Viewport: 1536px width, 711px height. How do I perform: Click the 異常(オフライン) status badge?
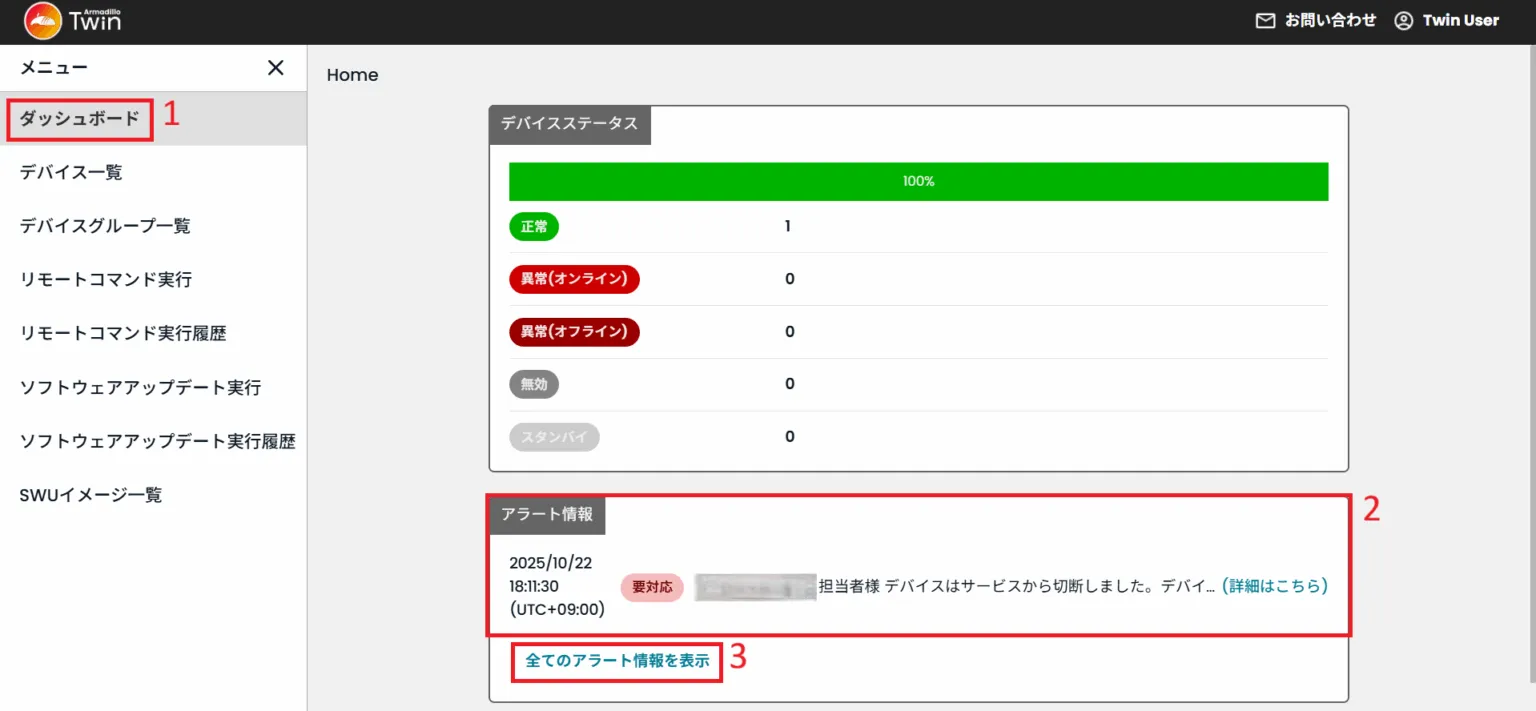tap(574, 331)
